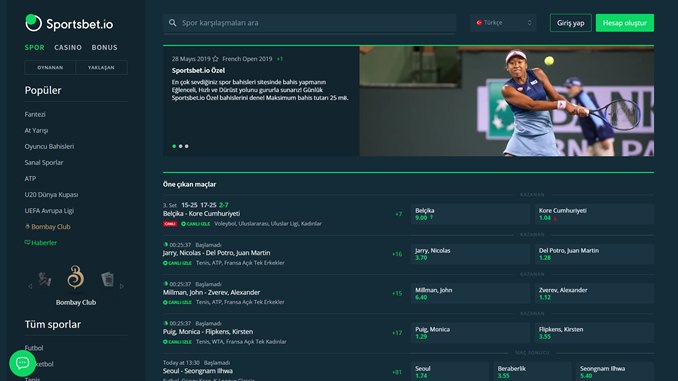The image size is (678, 381).
Task: Expand +7 markets for Belçika match
Action: coord(398,214)
